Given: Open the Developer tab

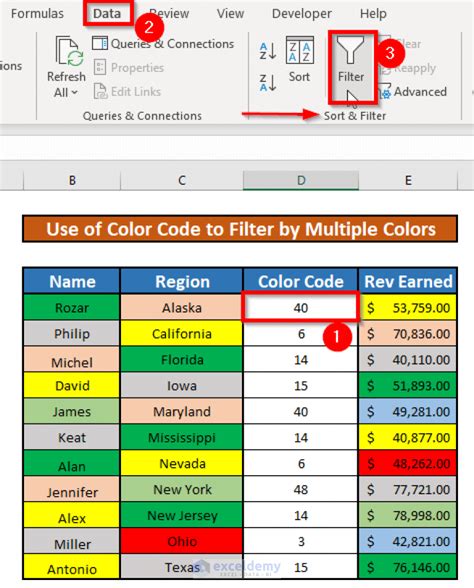Looking at the screenshot, I should pyautogui.click(x=302, y=14).
